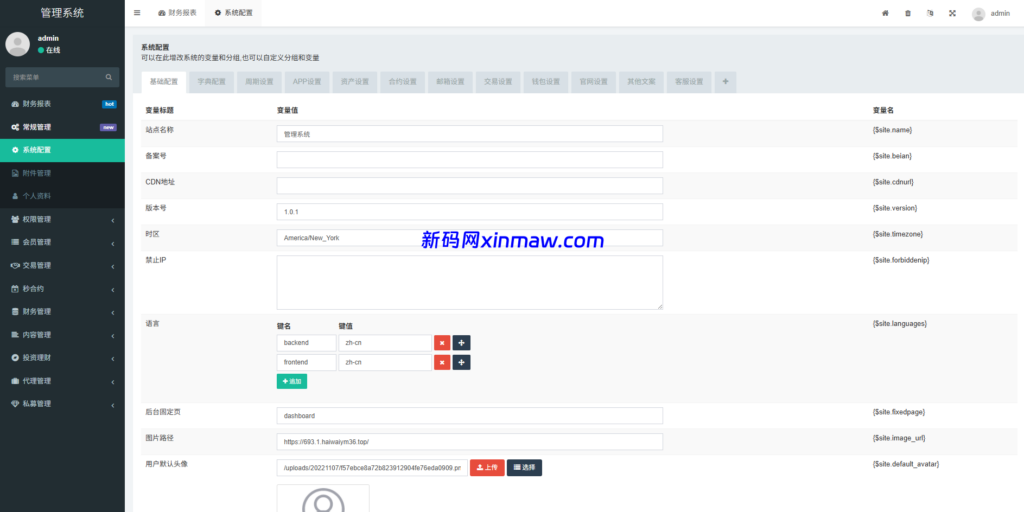Switch to 系统配置 top tab

click(233, 13)
